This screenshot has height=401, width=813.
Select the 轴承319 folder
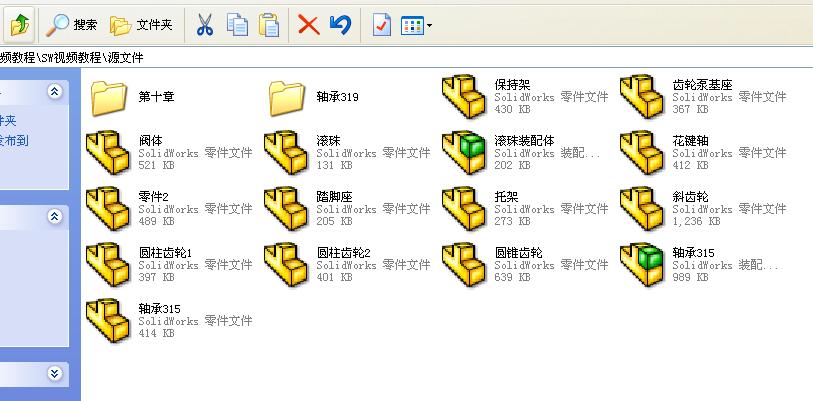click(x=314, y=97)
